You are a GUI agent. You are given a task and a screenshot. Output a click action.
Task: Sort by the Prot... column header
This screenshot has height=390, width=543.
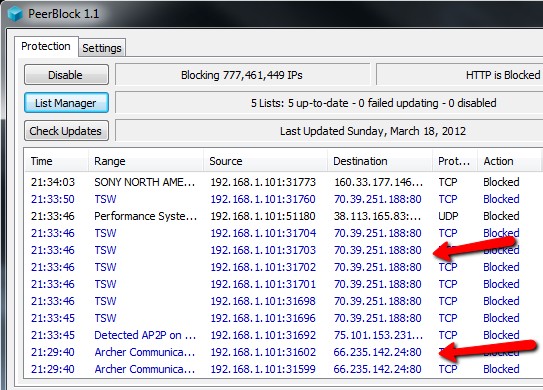[454, 161]
